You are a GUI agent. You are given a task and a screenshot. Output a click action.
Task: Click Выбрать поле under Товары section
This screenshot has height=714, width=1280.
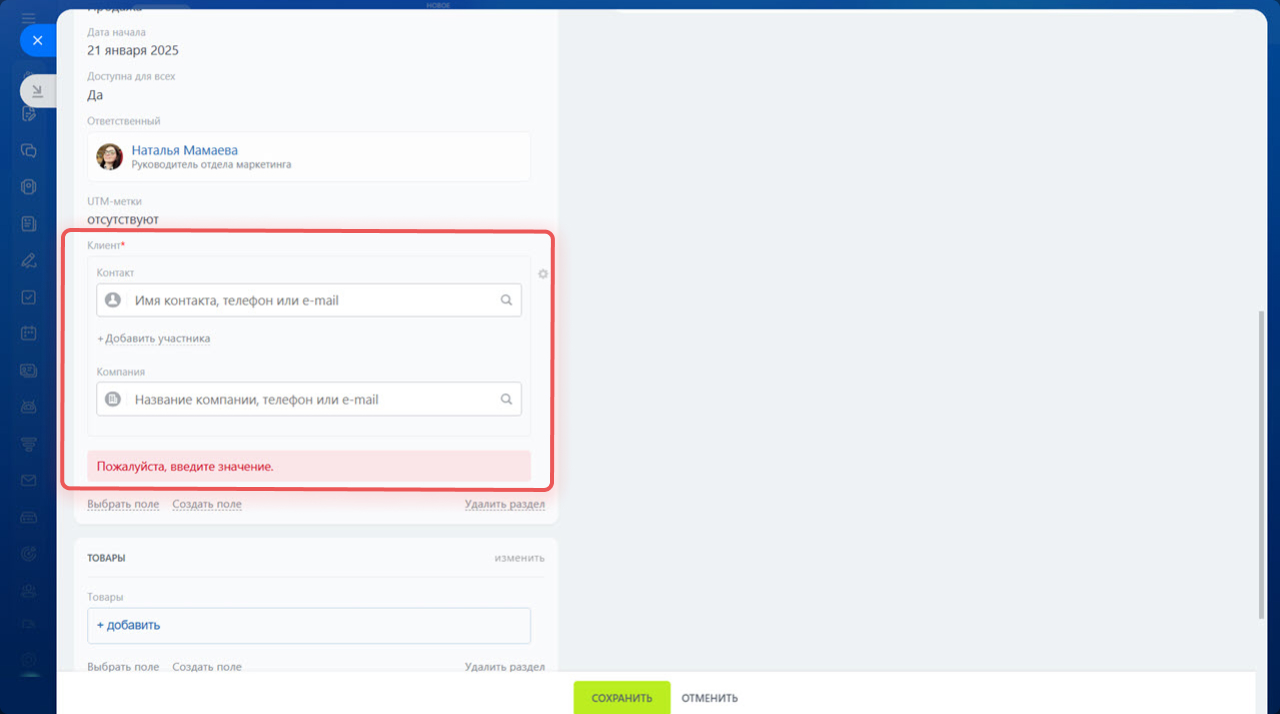[x=123, y=667]
